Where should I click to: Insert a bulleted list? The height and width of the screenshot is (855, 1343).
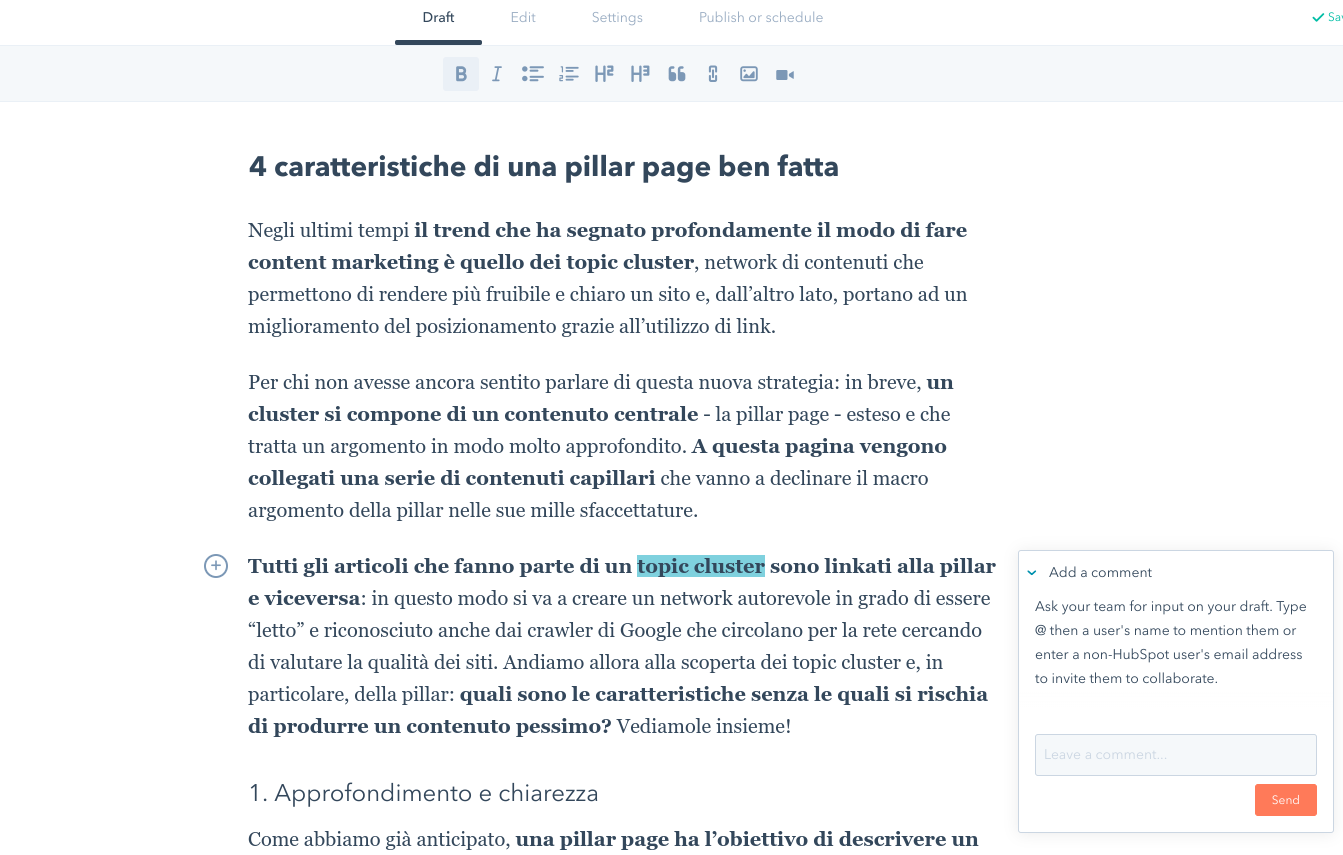point(533,74)
